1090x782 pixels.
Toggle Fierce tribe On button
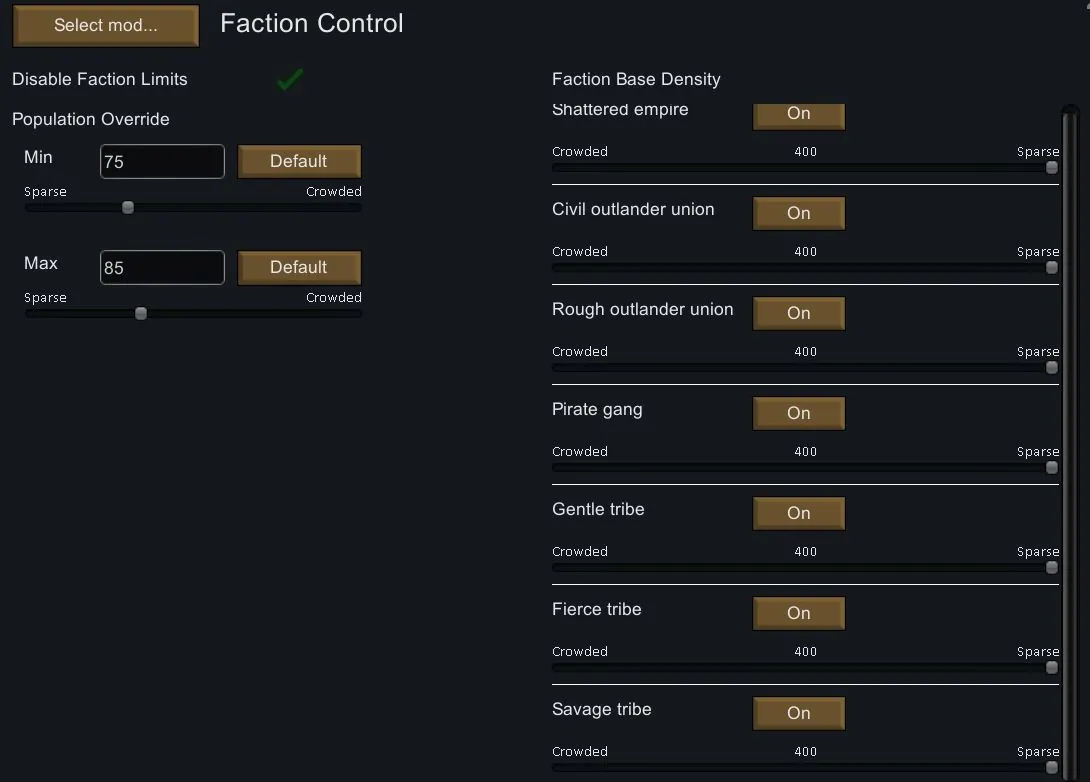click(x=798, y=613)
